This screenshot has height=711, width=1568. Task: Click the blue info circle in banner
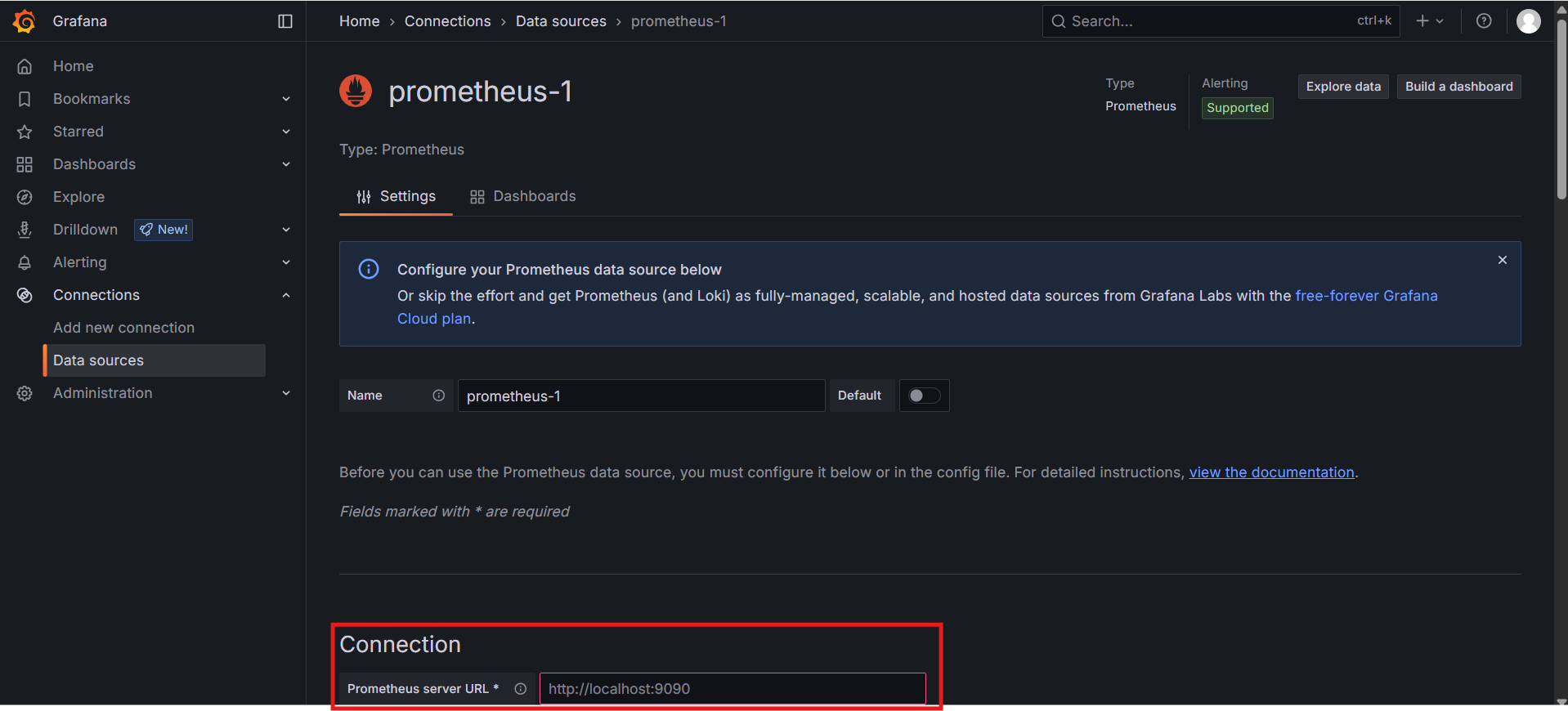[x=369, y=269]
